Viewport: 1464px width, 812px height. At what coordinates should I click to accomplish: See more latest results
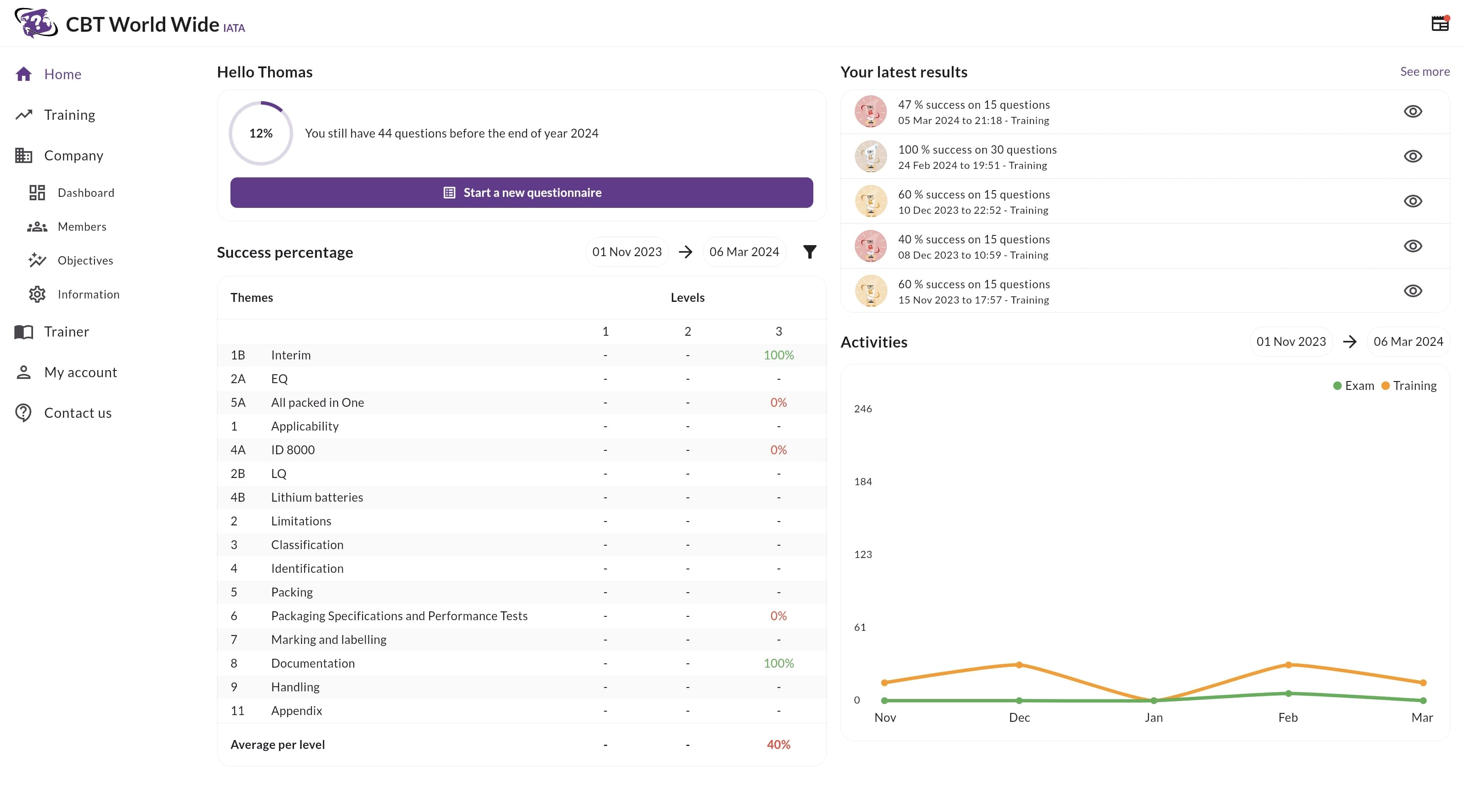point(1424,72)
